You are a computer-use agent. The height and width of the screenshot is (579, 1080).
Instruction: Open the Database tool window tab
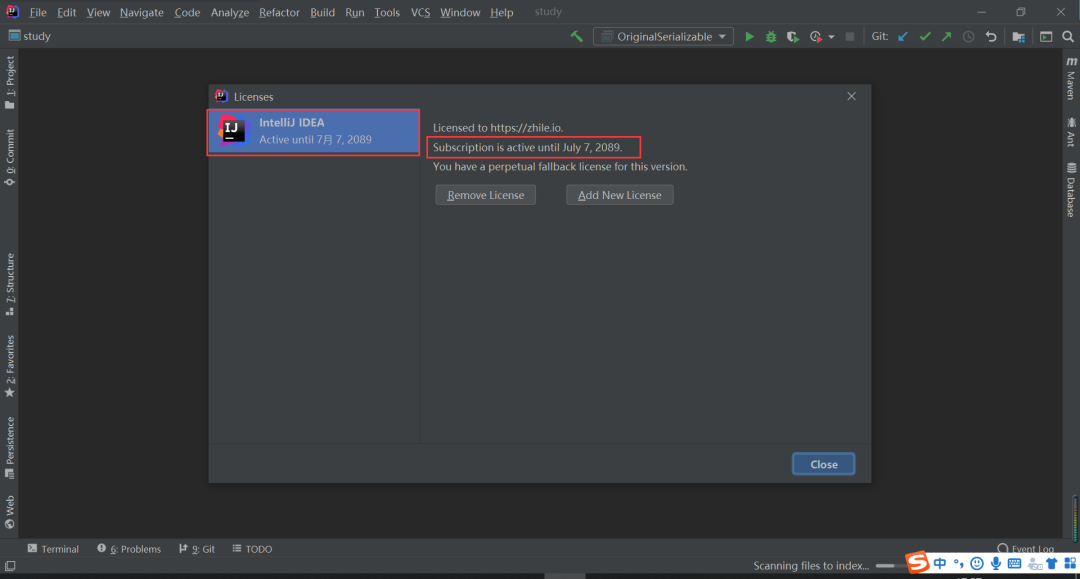click(x=1071, y=190)
